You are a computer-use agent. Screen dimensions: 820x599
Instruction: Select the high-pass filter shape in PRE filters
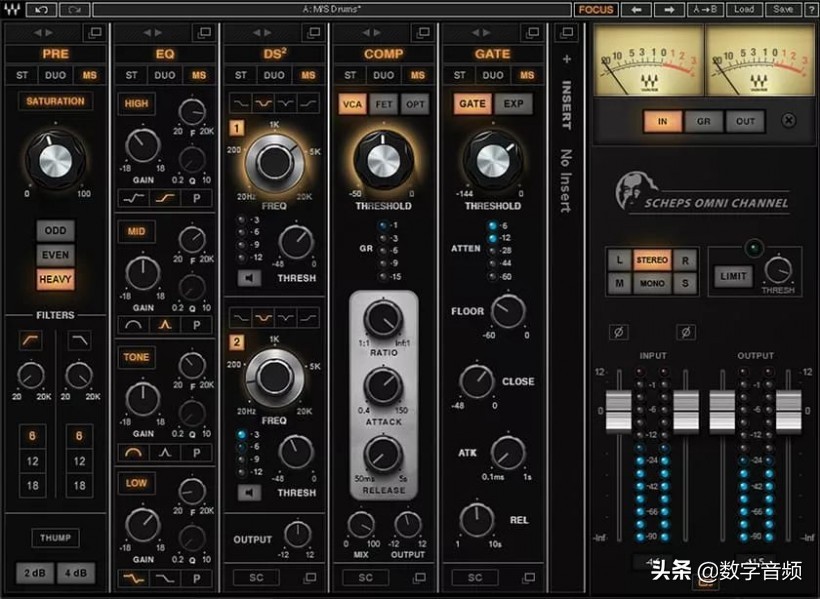tap(31, 341)
